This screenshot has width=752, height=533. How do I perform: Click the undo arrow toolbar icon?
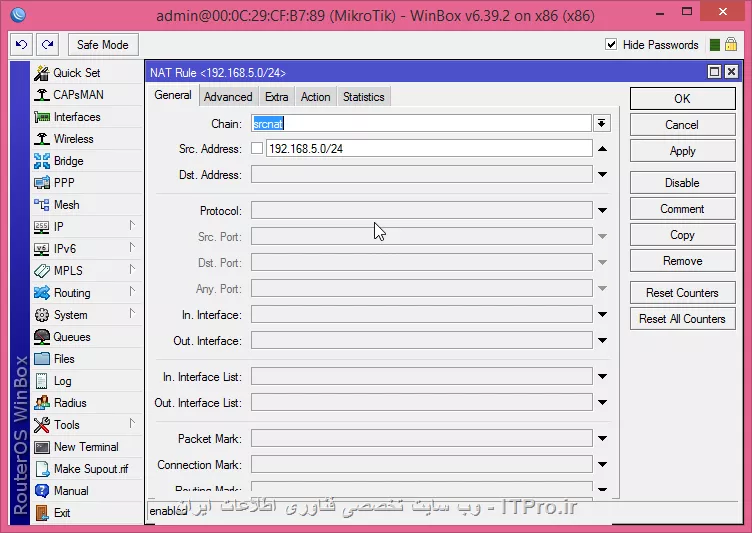pyautogui.click(x=22, y=45)
